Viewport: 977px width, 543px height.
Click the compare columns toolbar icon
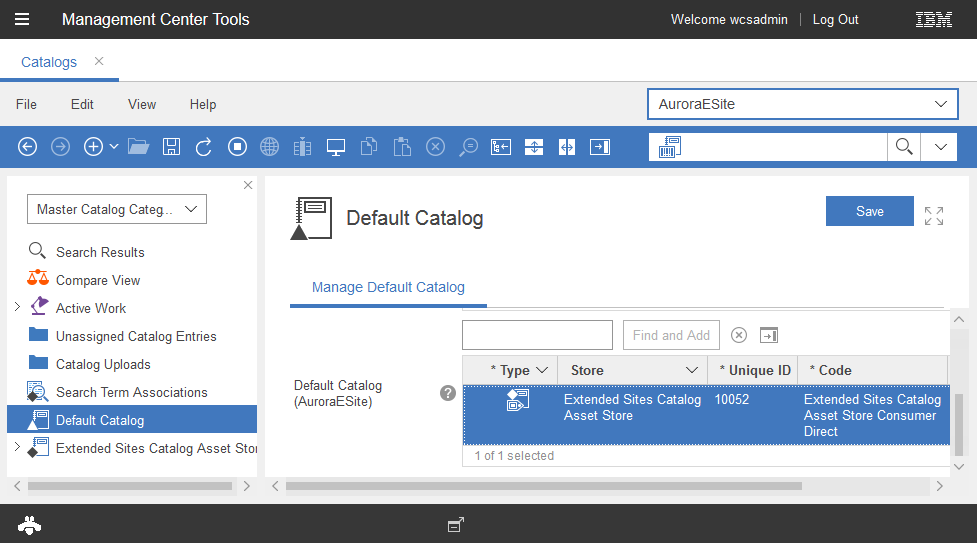[x=302, y=147]
